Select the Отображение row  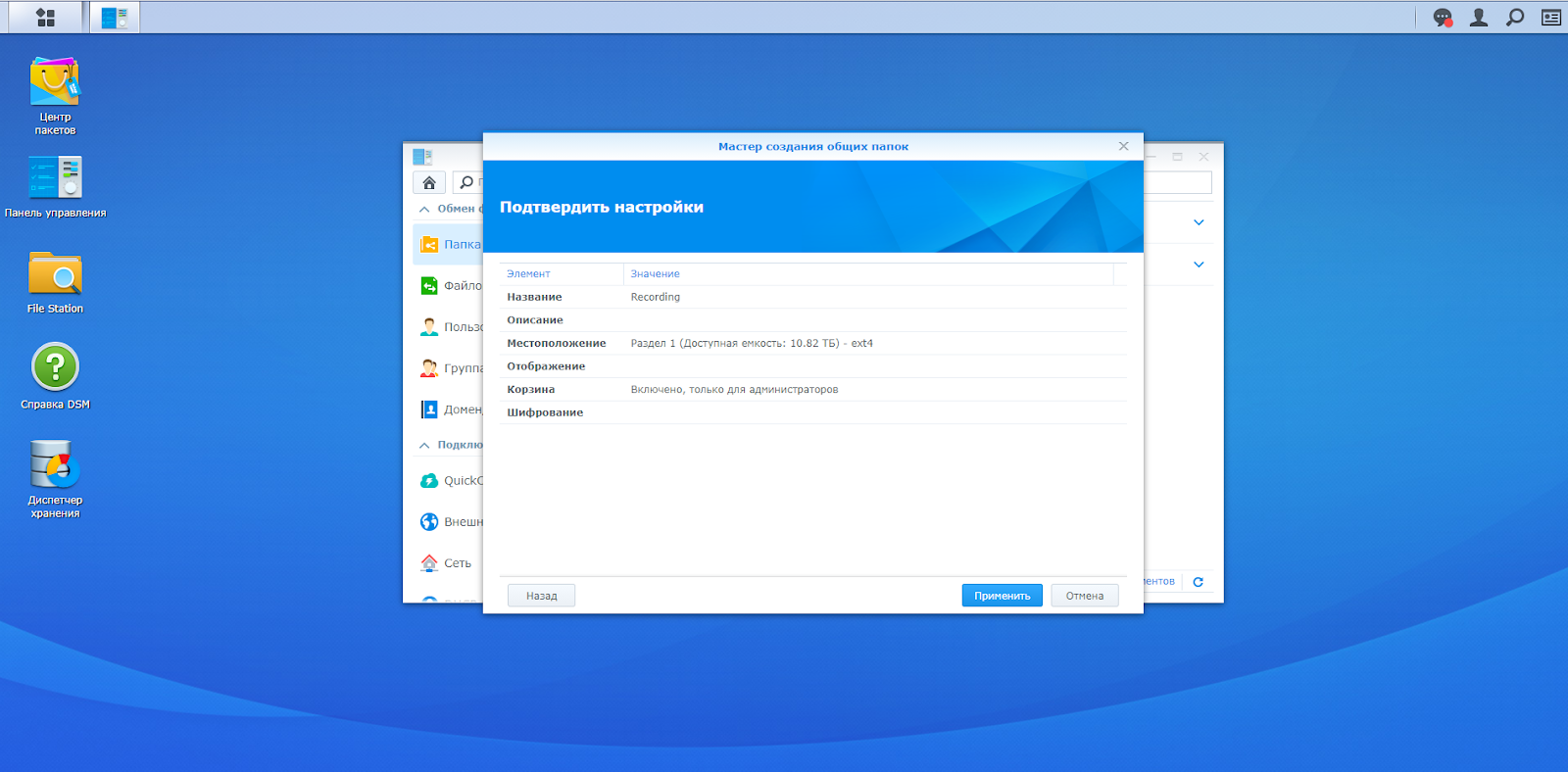[x=812, y=366]
